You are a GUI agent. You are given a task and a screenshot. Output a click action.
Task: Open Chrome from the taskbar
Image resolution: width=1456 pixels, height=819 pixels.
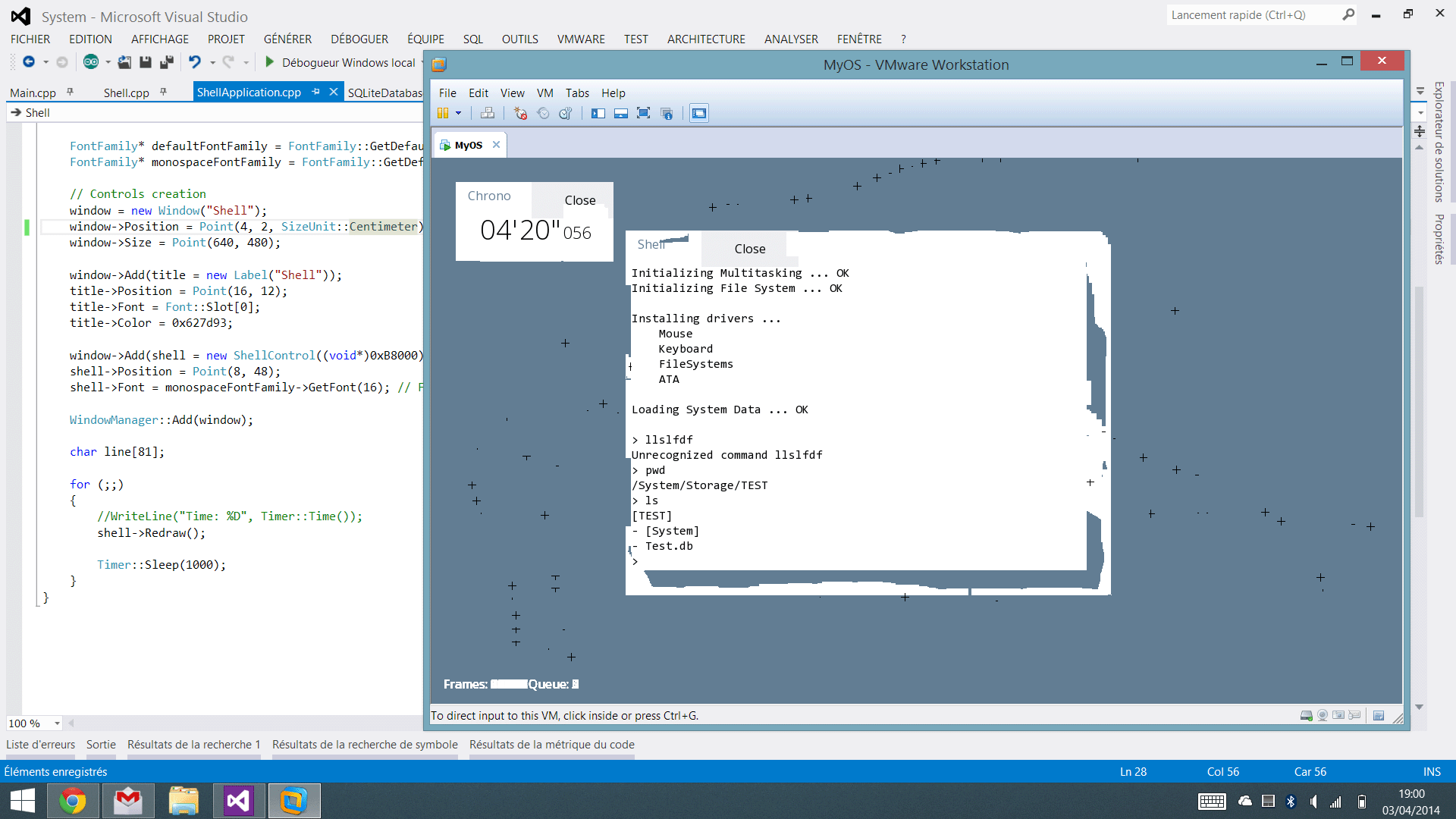pyautogui.click(x=73, y=801)
